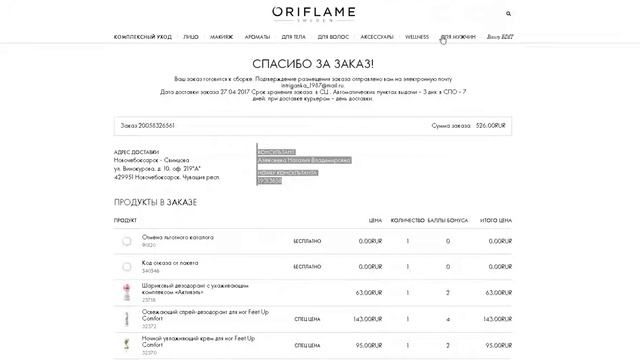640x360 pixels.
Task: Open Аксессуары menu item
Action: coord(377,37)
